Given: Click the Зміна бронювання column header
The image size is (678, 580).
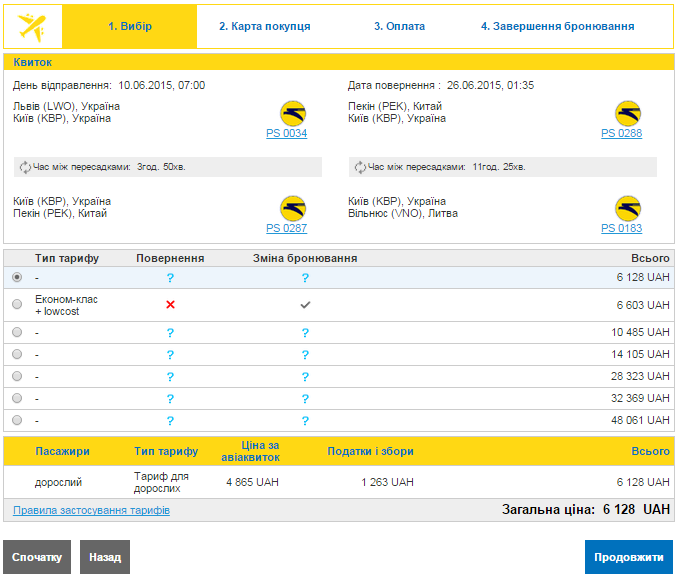Looking at the screenshot, I should pyautogui.click(x=305, y=258).
